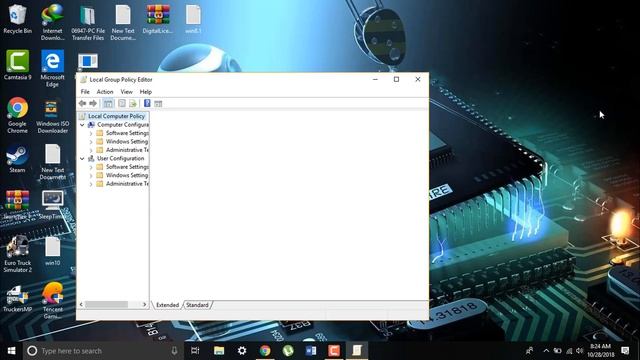Open Task View from taskbar

point(195,351)
